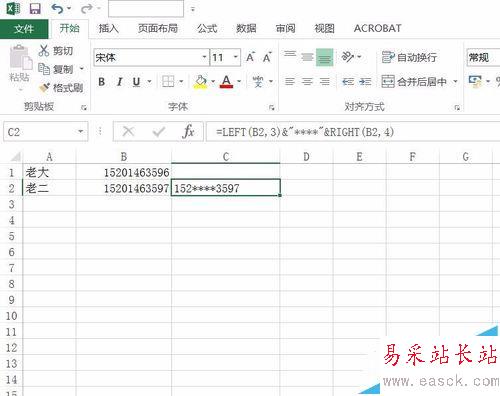Select cell A2 containing 老二
The width and height of the screenshot is (500, 396).
[49, 188]
